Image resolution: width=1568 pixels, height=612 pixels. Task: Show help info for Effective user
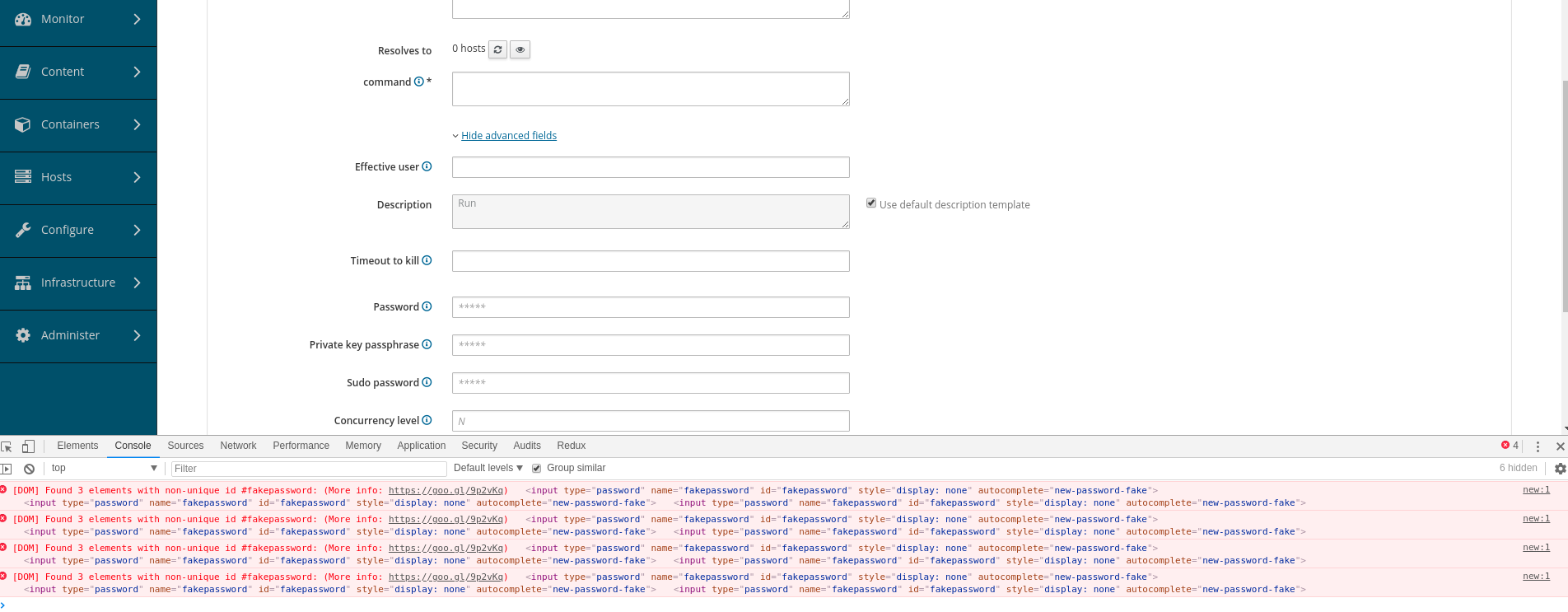coord(427,166)
